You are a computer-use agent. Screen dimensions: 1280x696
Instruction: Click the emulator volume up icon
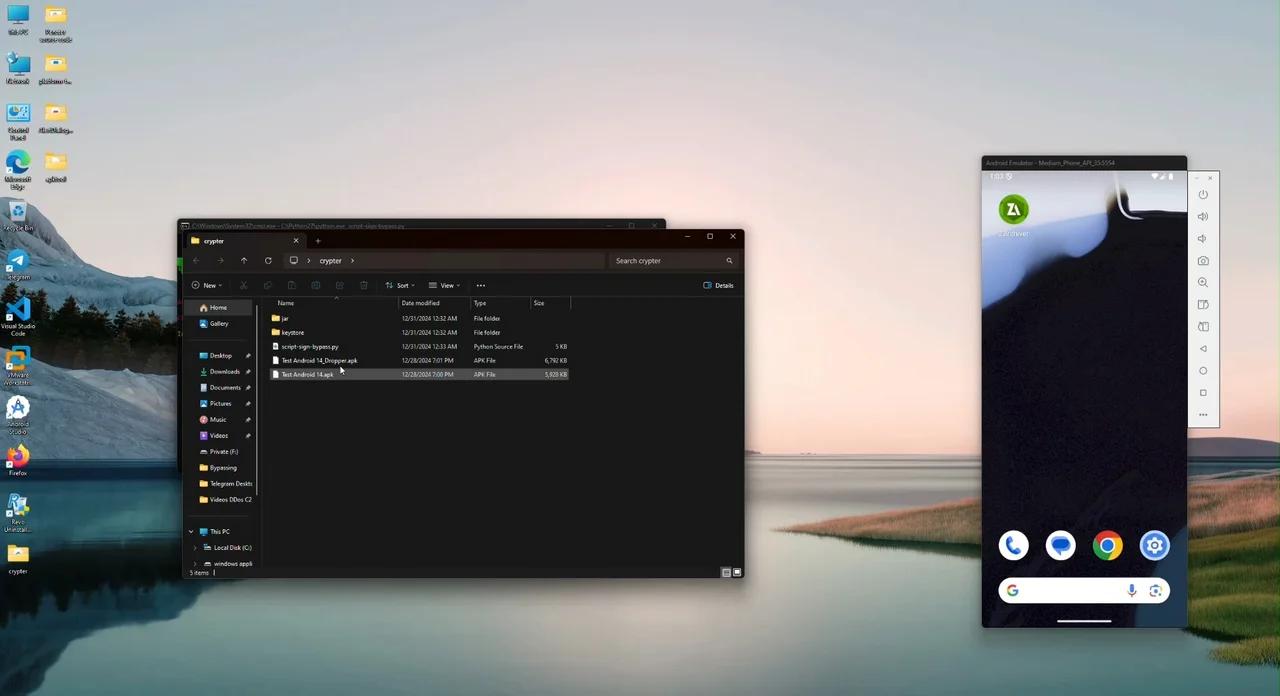(x=1203, y=216)
